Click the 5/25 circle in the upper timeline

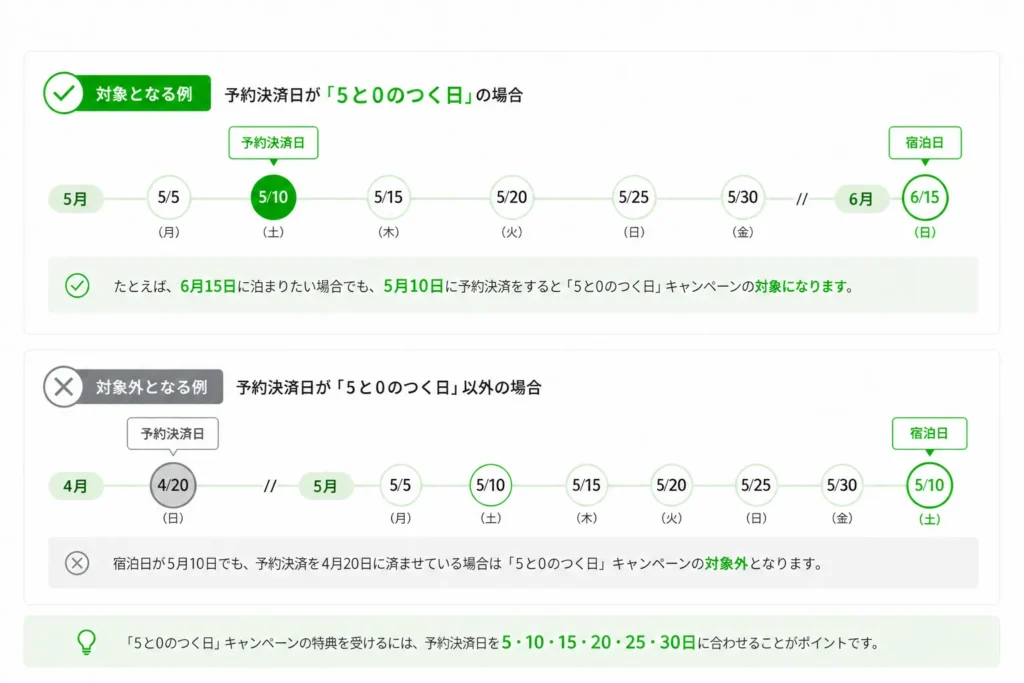[x=633, y=198]
